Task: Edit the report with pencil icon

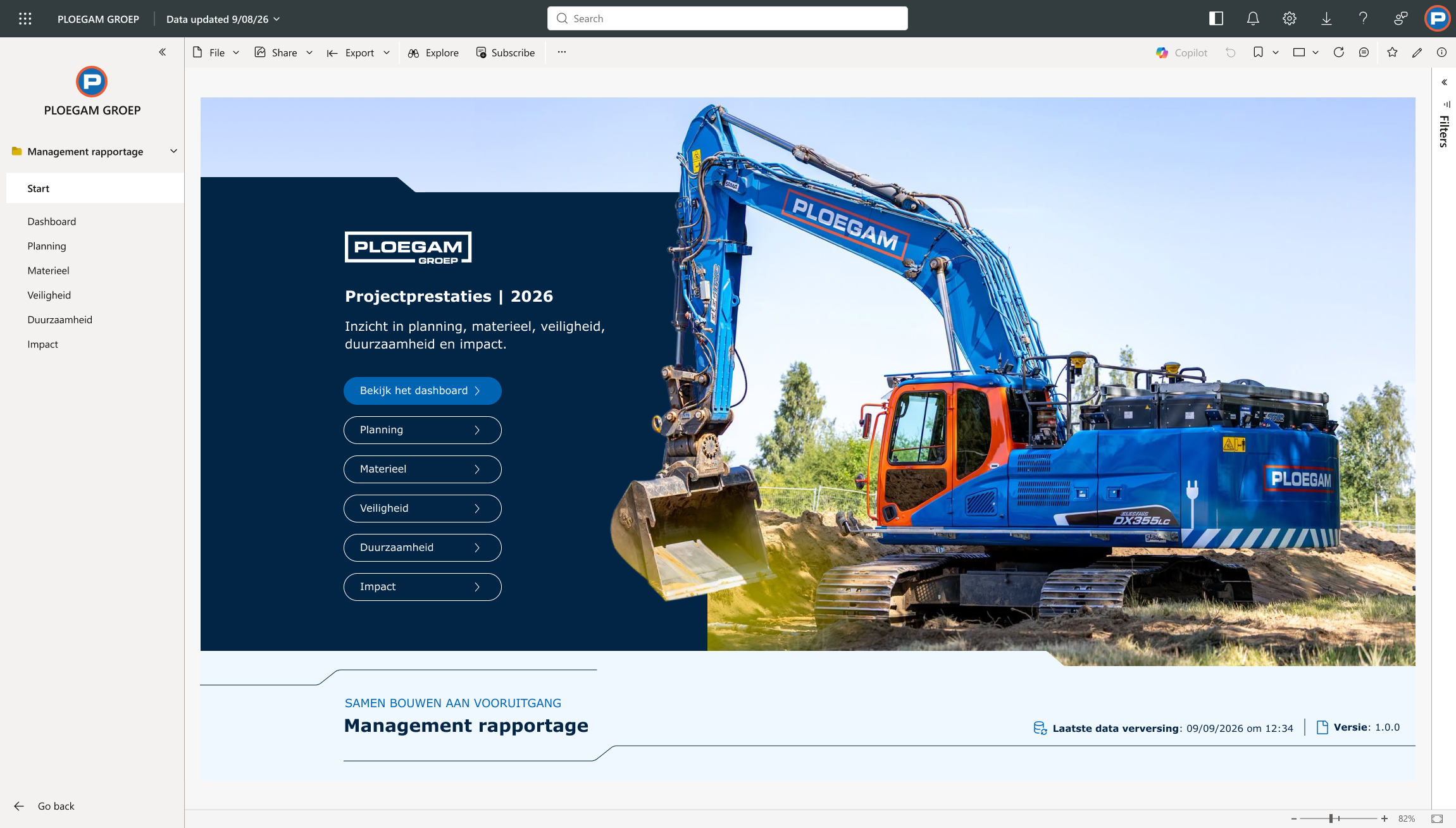Action: tap(1417, 53)
